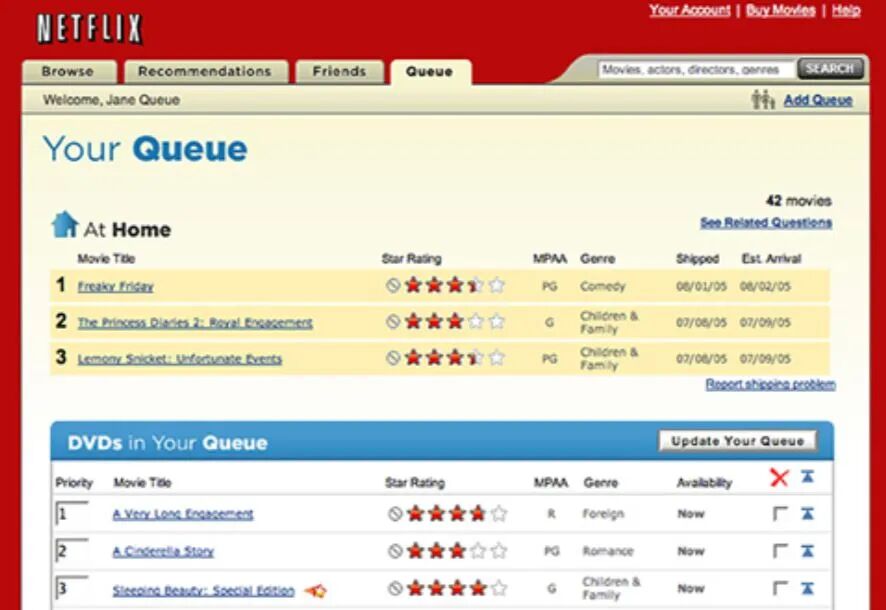Move A Very Long Engagement to top

click(807, 513)
